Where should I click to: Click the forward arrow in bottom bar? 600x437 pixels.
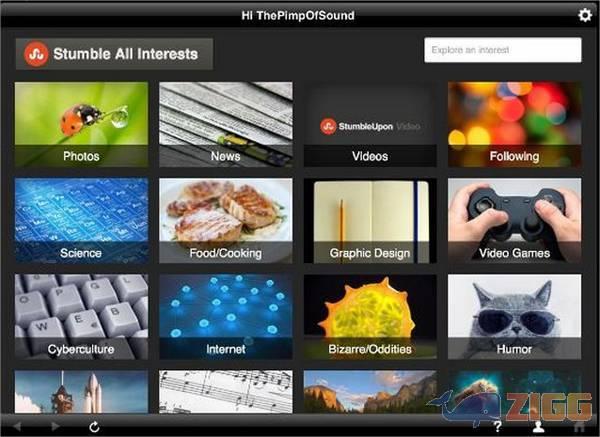[55, 426]
